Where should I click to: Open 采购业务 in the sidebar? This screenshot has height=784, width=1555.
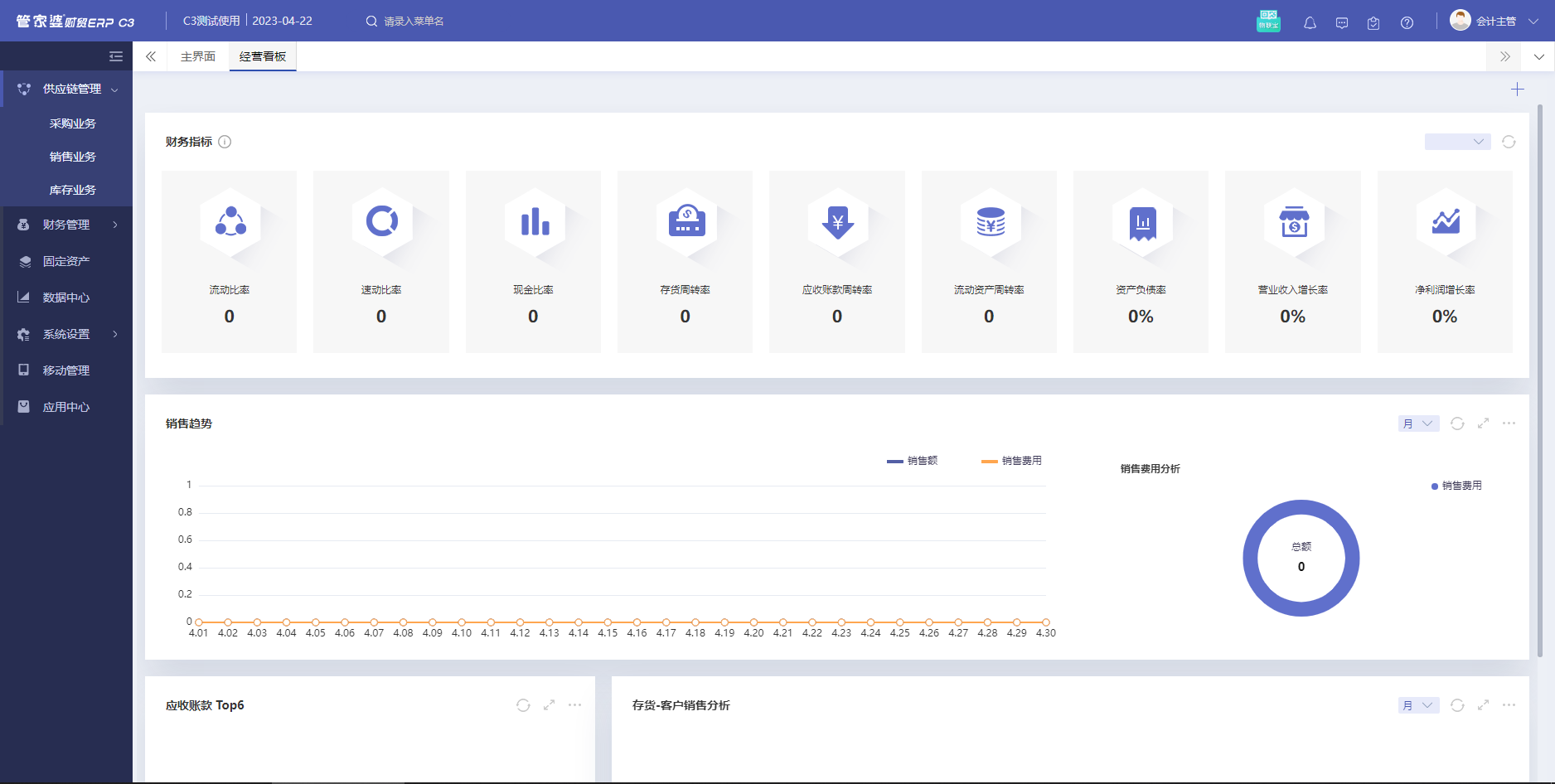pyautogui.click(x=73, y=123)
